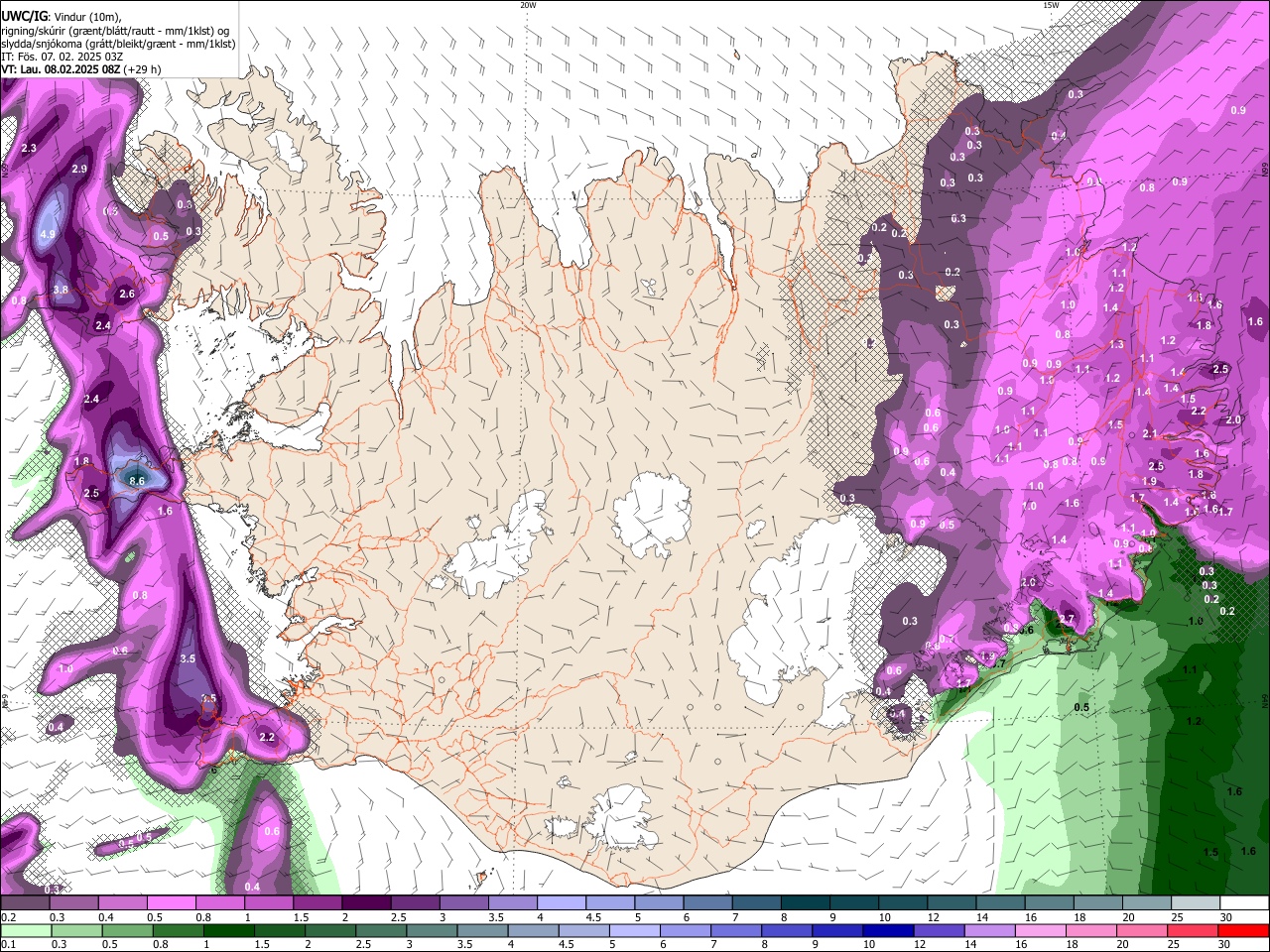The height and width of the screenshot is (952, 1270).
Task: Click the 15W longitude label at top
Action: pyautogui.click(x=1051, y=5)
